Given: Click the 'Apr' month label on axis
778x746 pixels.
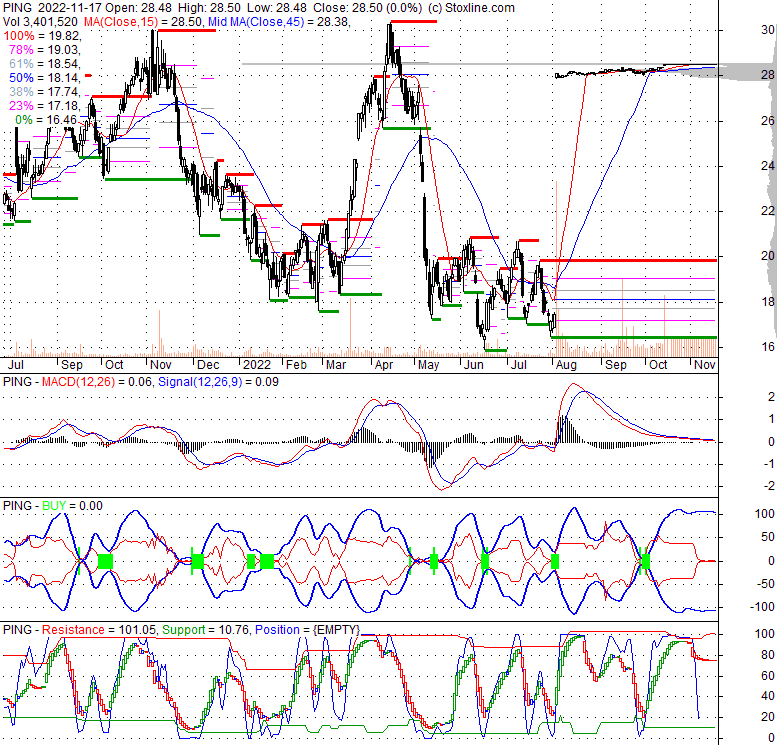Looking at the screenshot, I should (384, 365).
